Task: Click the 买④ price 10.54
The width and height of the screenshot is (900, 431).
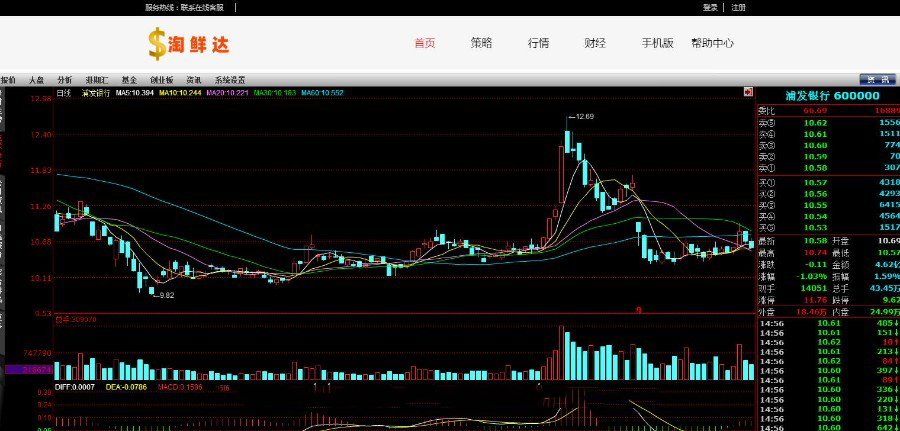Action: point(815,217)
